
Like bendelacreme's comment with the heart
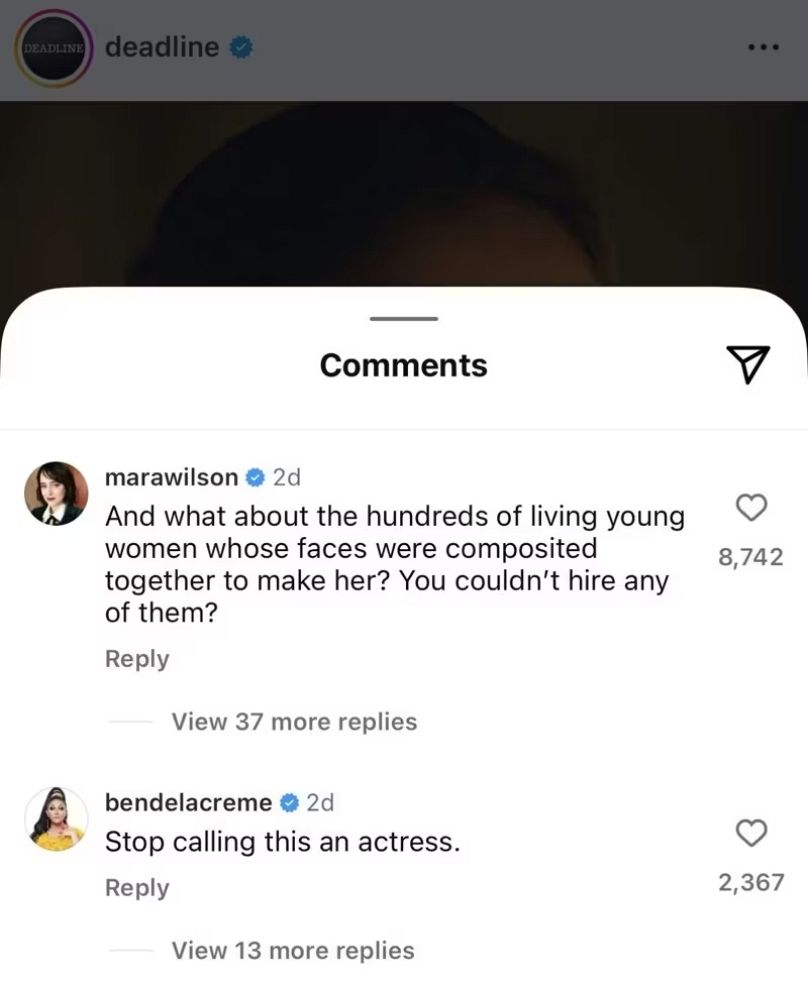pyautogui.click(x=751, y=831)
